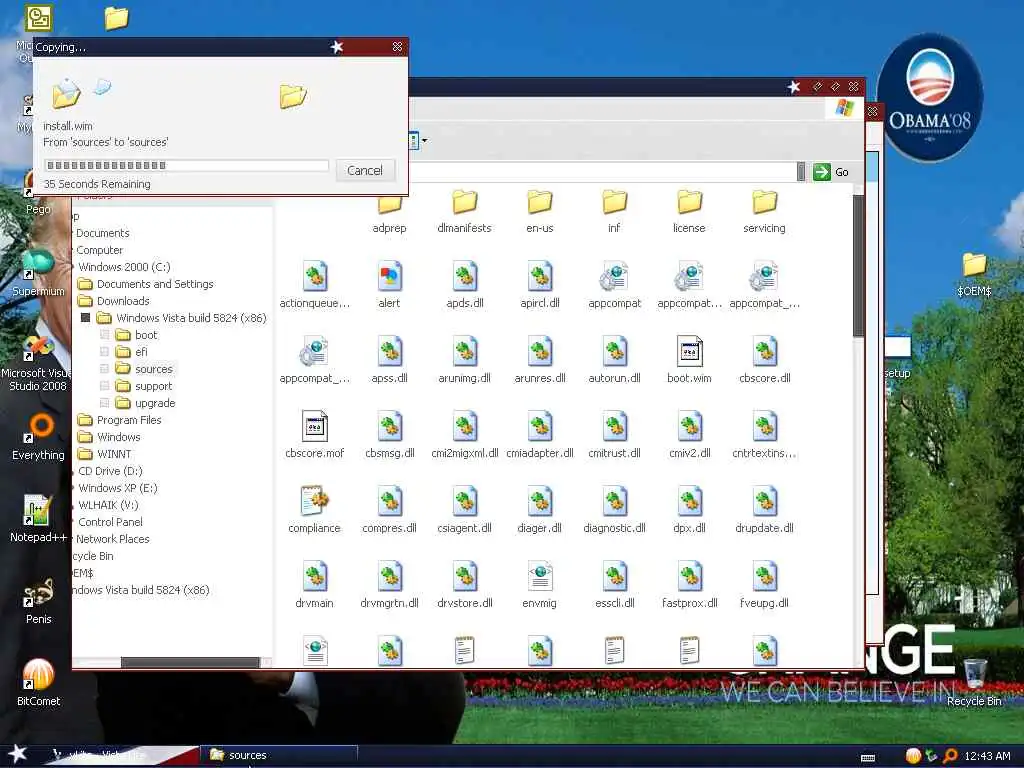This screenshot has height=768, width=1024.
Task: Cancel the install.wim copy operation
Action: (x=365, y=170)
